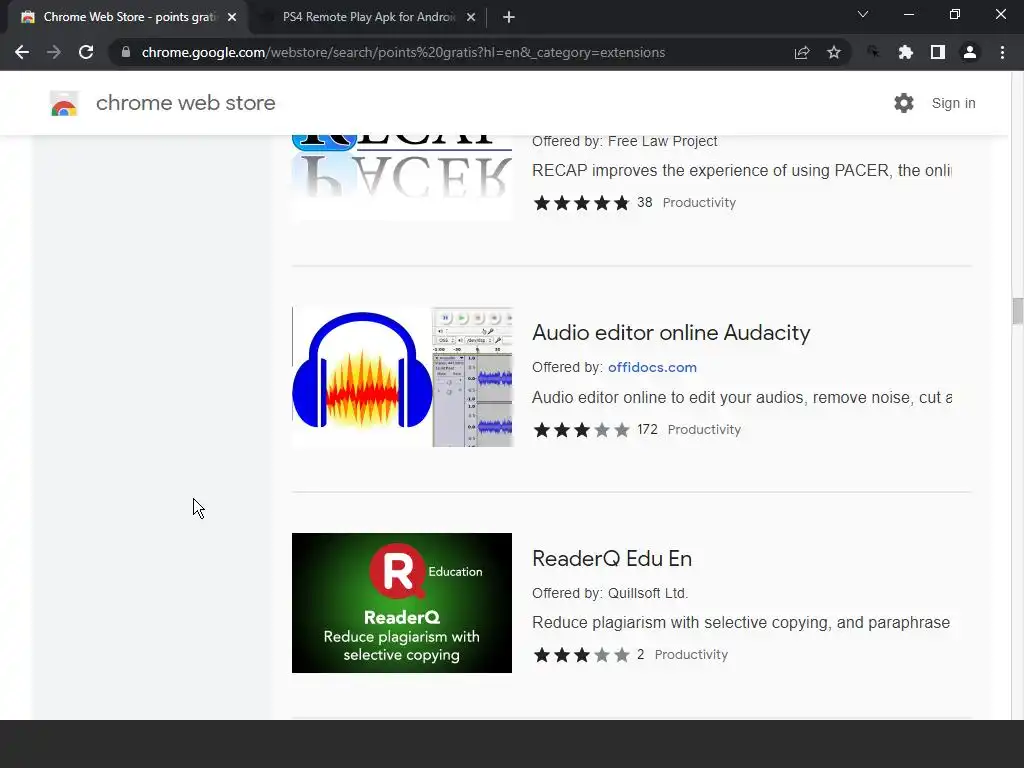Click the RECAP PACER thumbnail image
1024x768 pixels.
click(x=402, y=176)
